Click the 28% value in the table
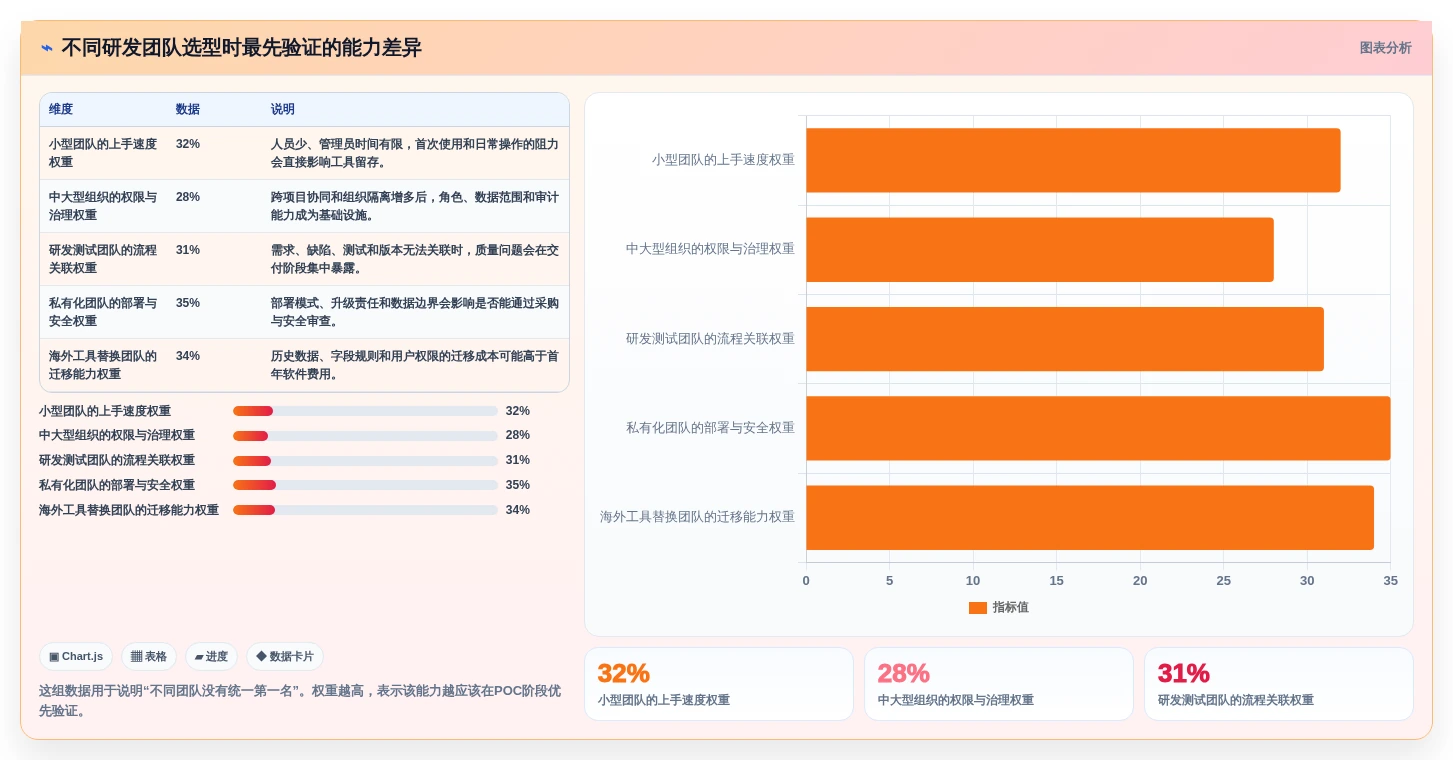The height and width of the screenshot is (760, 1453). point(188,197)
